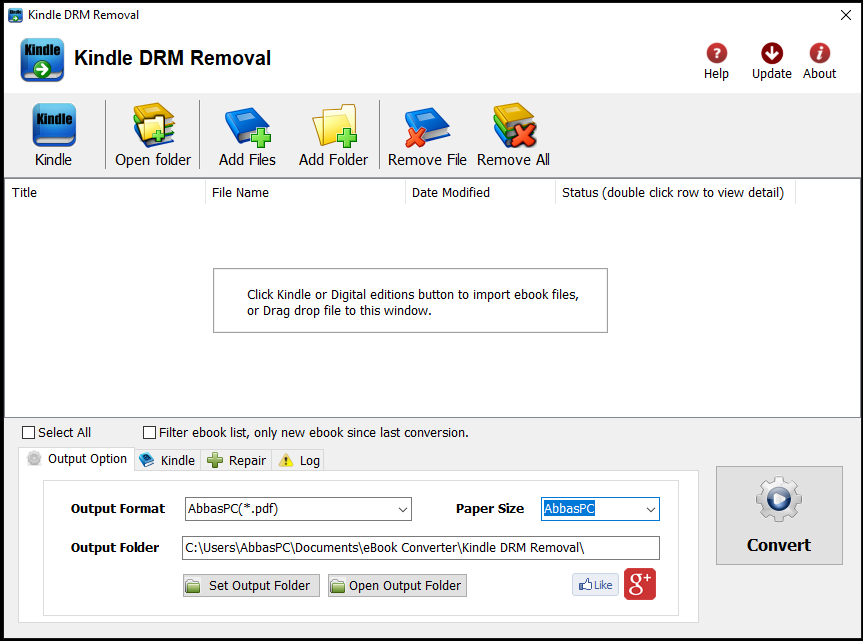Image resolution: width=863 pixels, height=641 pixels.
Task: Check for Update via the download arrow icon
Action: click(772, 61)
